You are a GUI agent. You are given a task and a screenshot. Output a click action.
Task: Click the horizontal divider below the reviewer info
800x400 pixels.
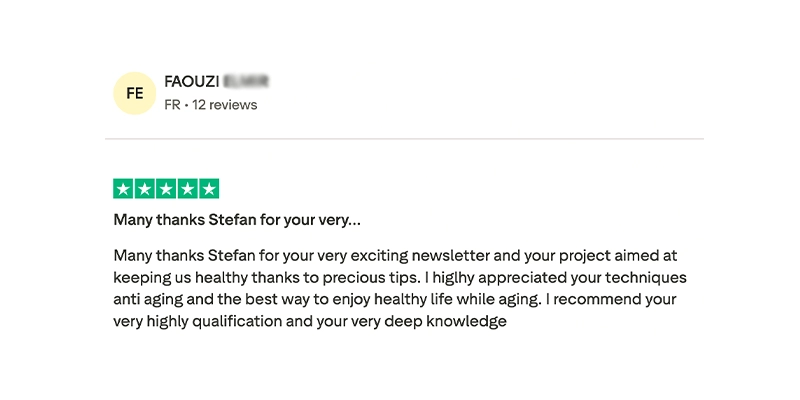pos(404,139)
